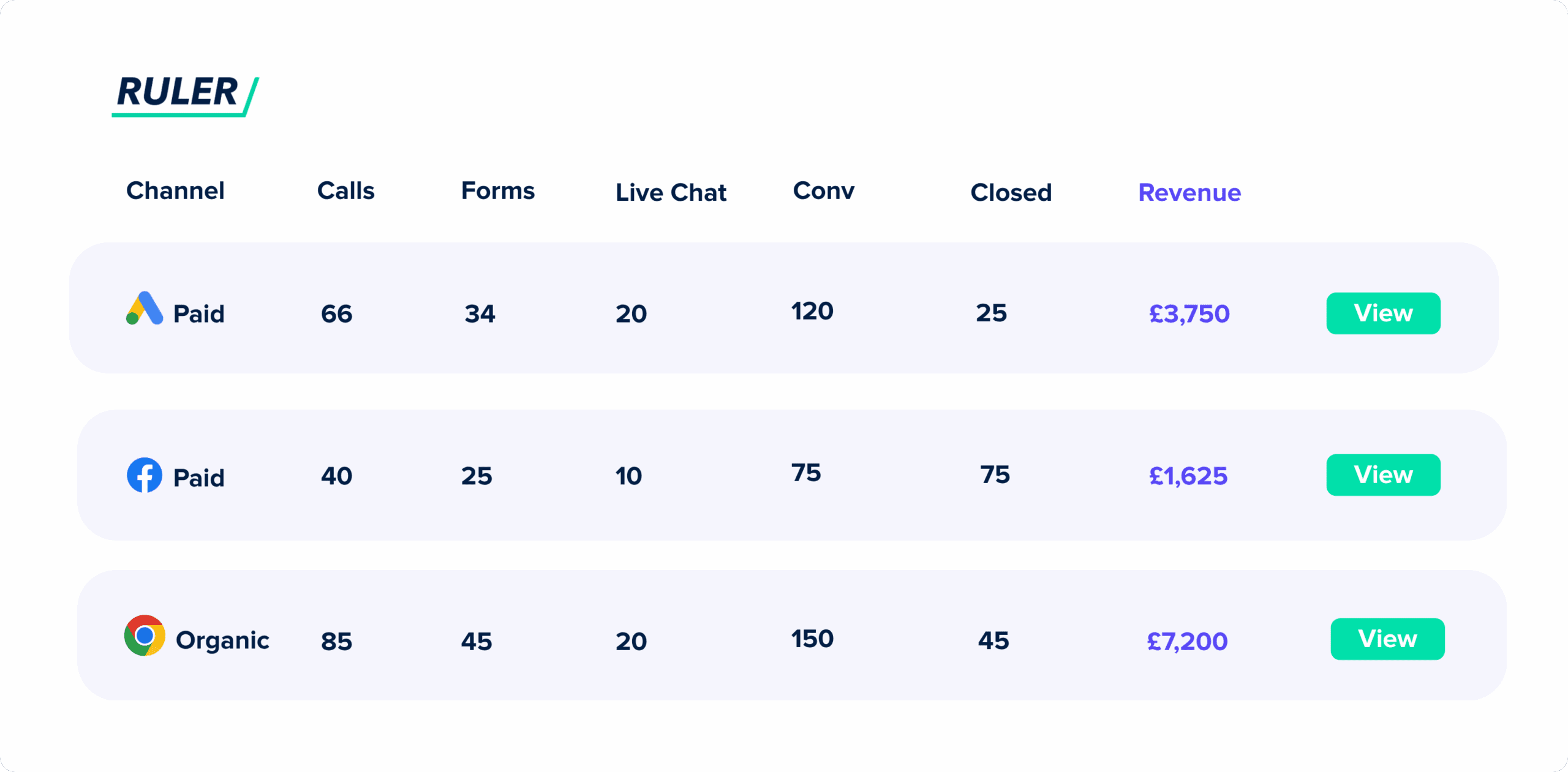Select the Organic channel label
Image resolution: width=1568 pixels, height=772 pixels.
[x=222, y=640]
